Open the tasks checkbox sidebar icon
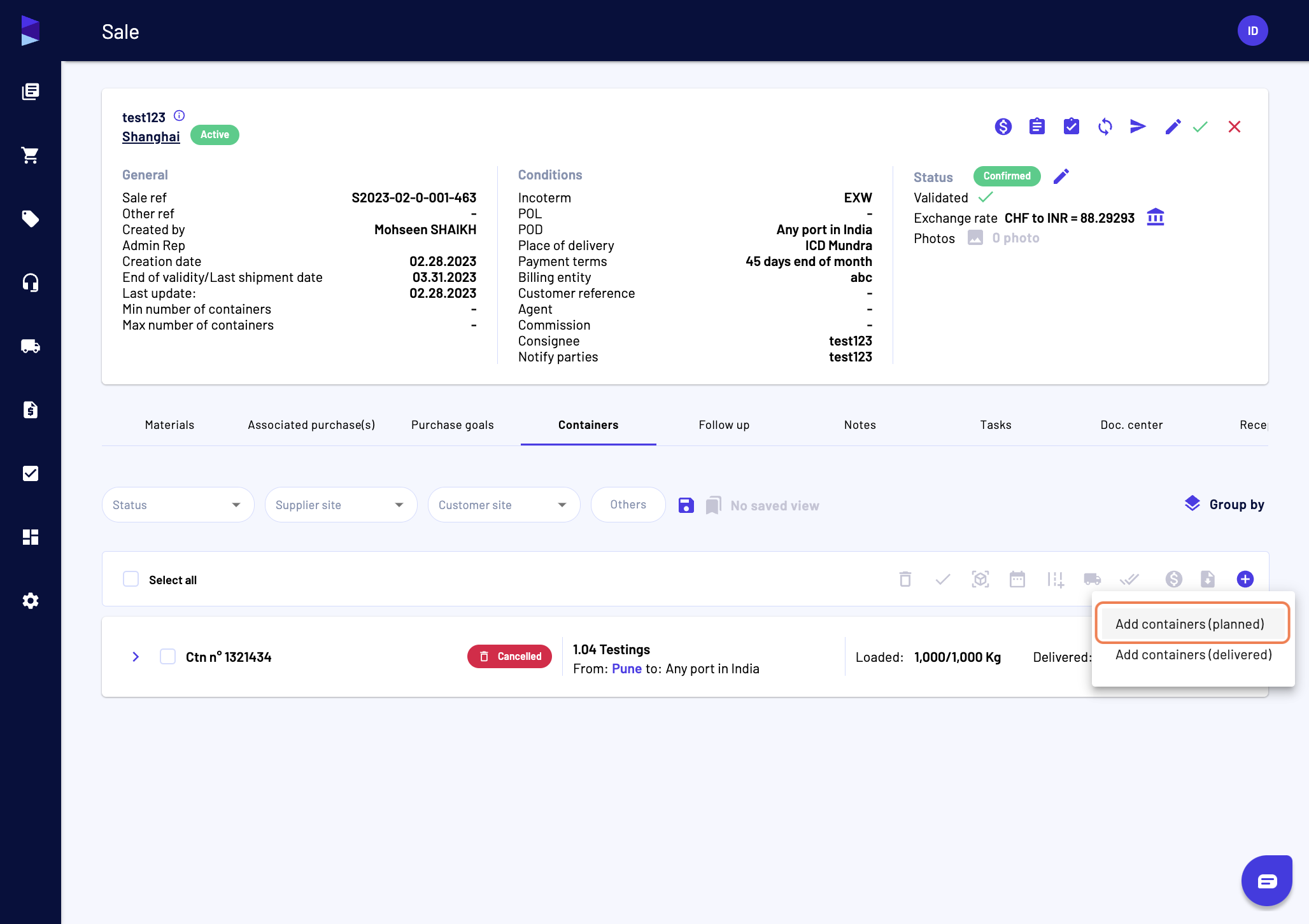This screenshot has height=924, width=1309. pyautogui.click(x=31, y=473)
